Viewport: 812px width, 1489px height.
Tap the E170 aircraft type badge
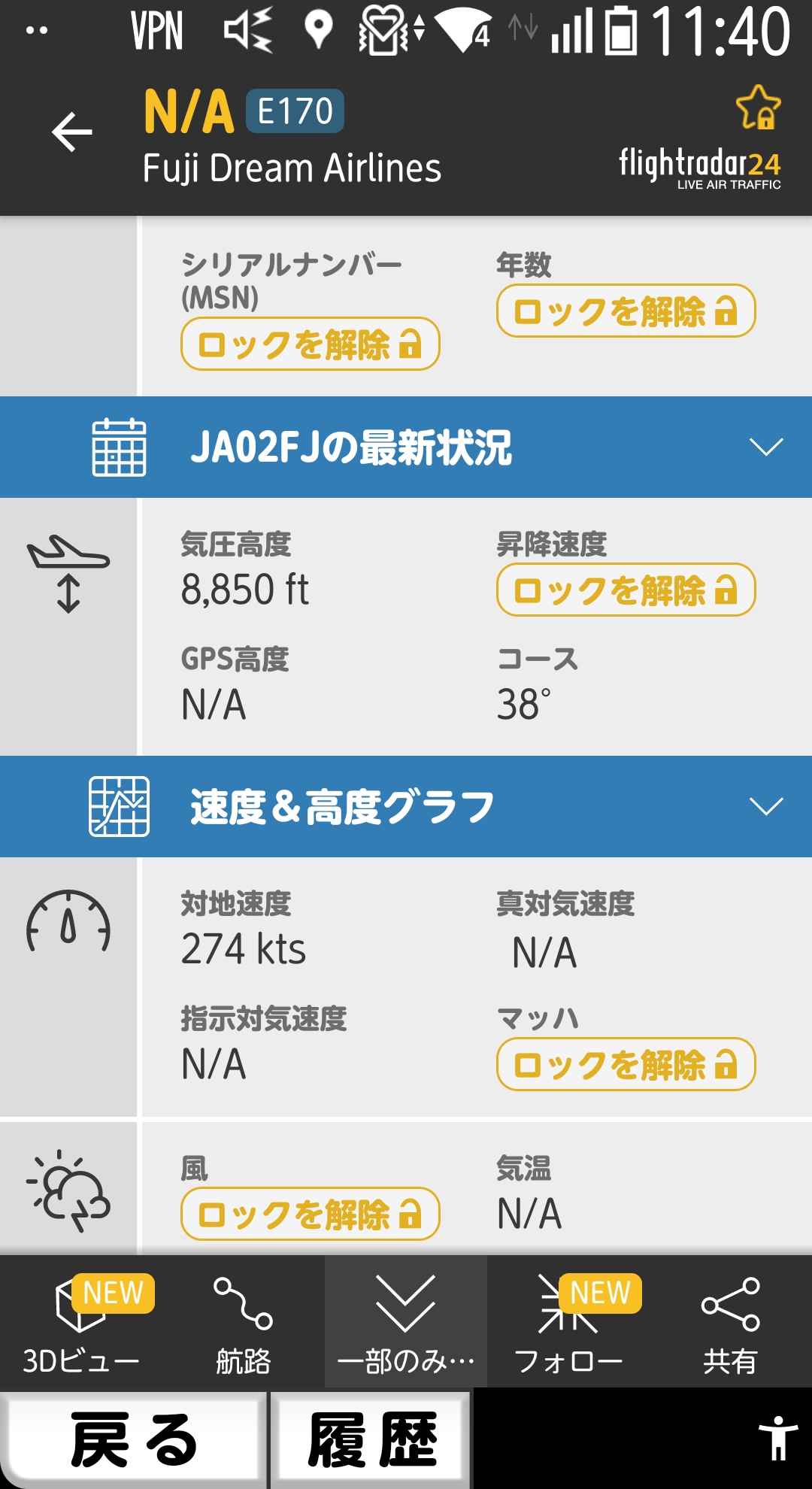point(295,111)
